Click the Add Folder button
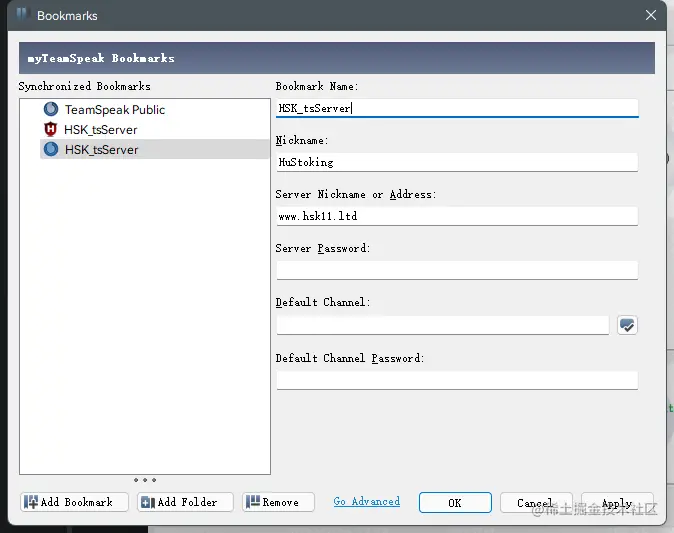Image resolution: width=674 pixels, height=533 pixels. [x=185, y=502]
